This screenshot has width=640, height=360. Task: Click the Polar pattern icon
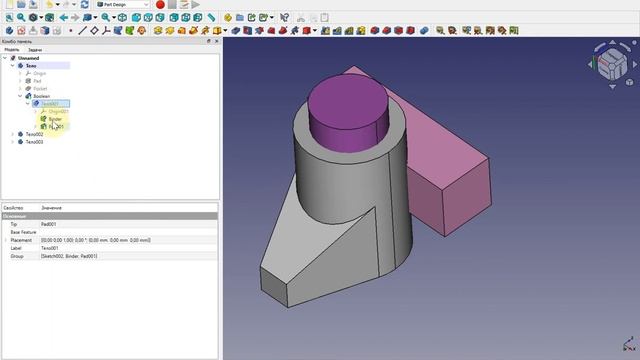(x=349, y=31)
